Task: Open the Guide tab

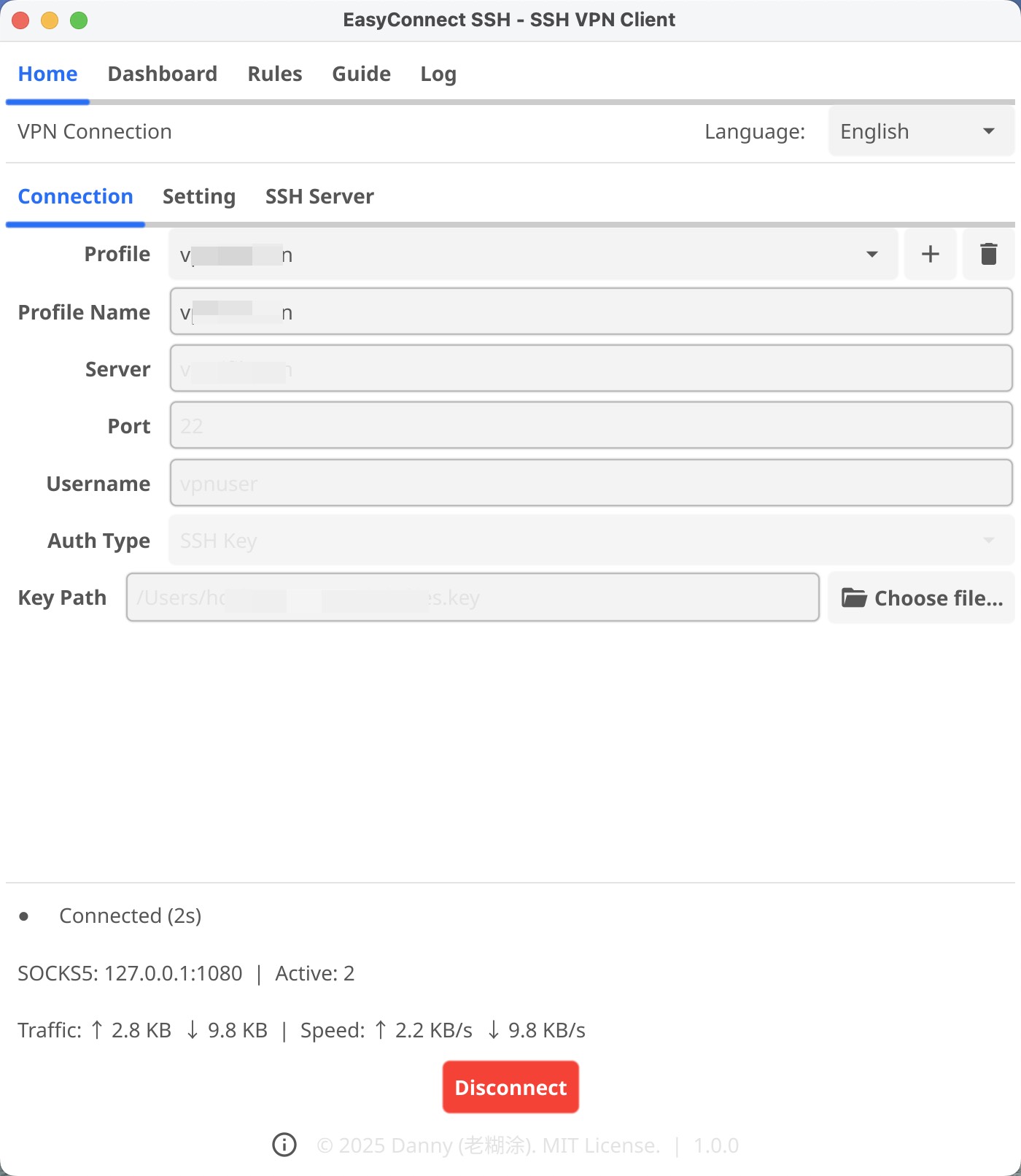Action: [361, 74]
